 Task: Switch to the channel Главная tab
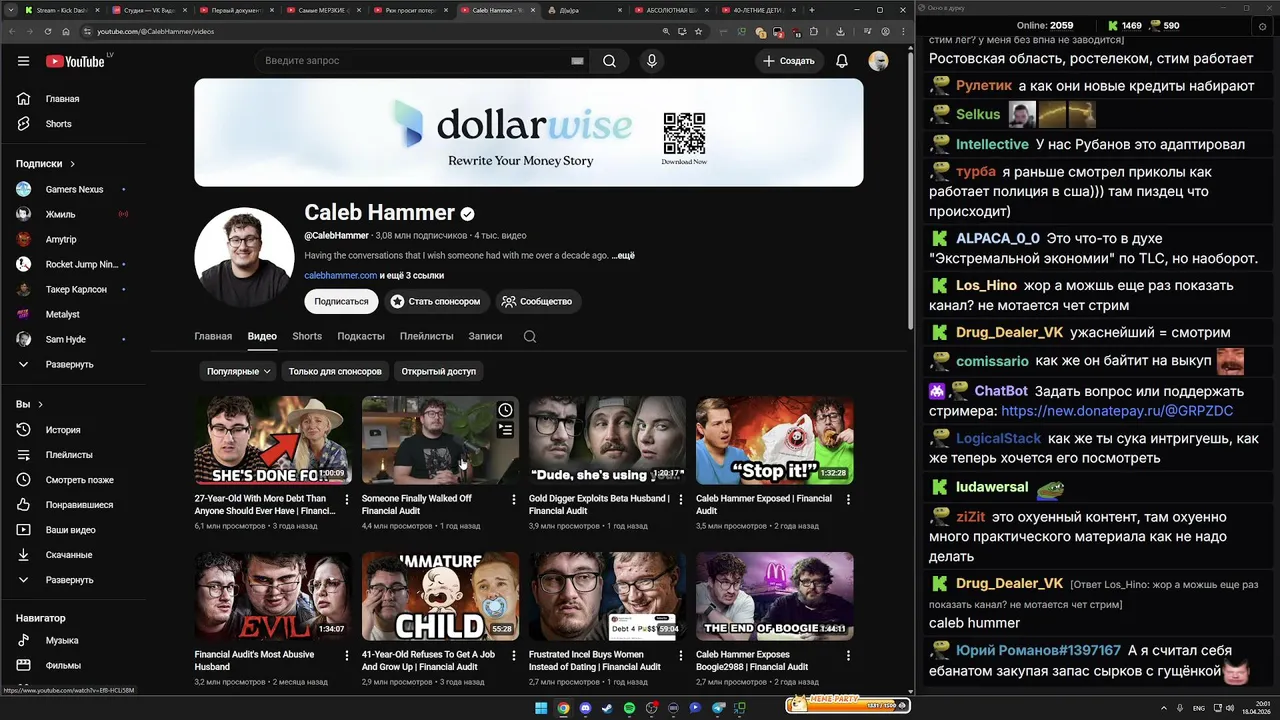point(213,336)
